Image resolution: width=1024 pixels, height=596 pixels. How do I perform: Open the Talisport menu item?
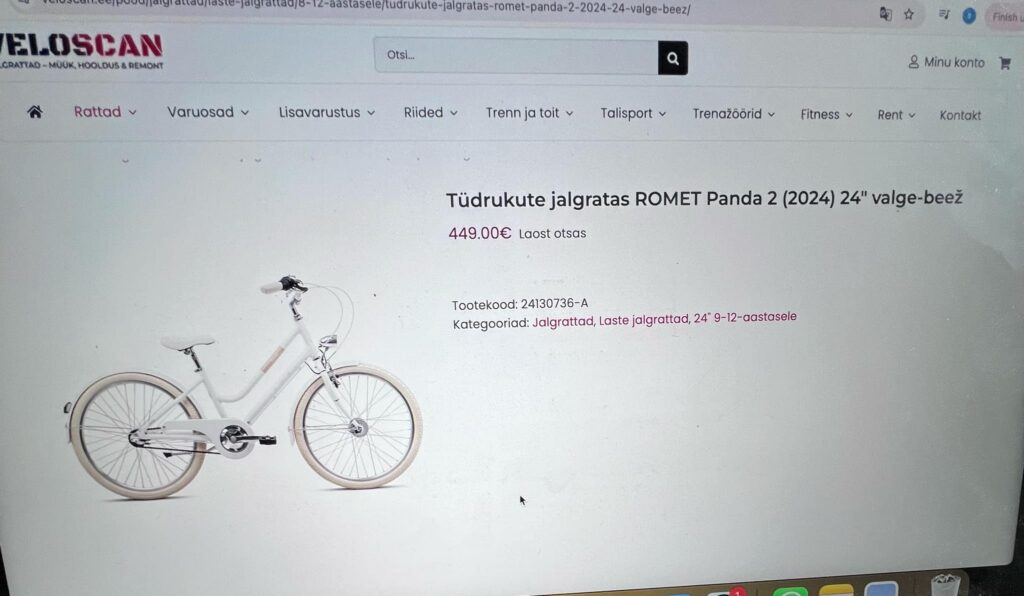click(x=633, y=114)
